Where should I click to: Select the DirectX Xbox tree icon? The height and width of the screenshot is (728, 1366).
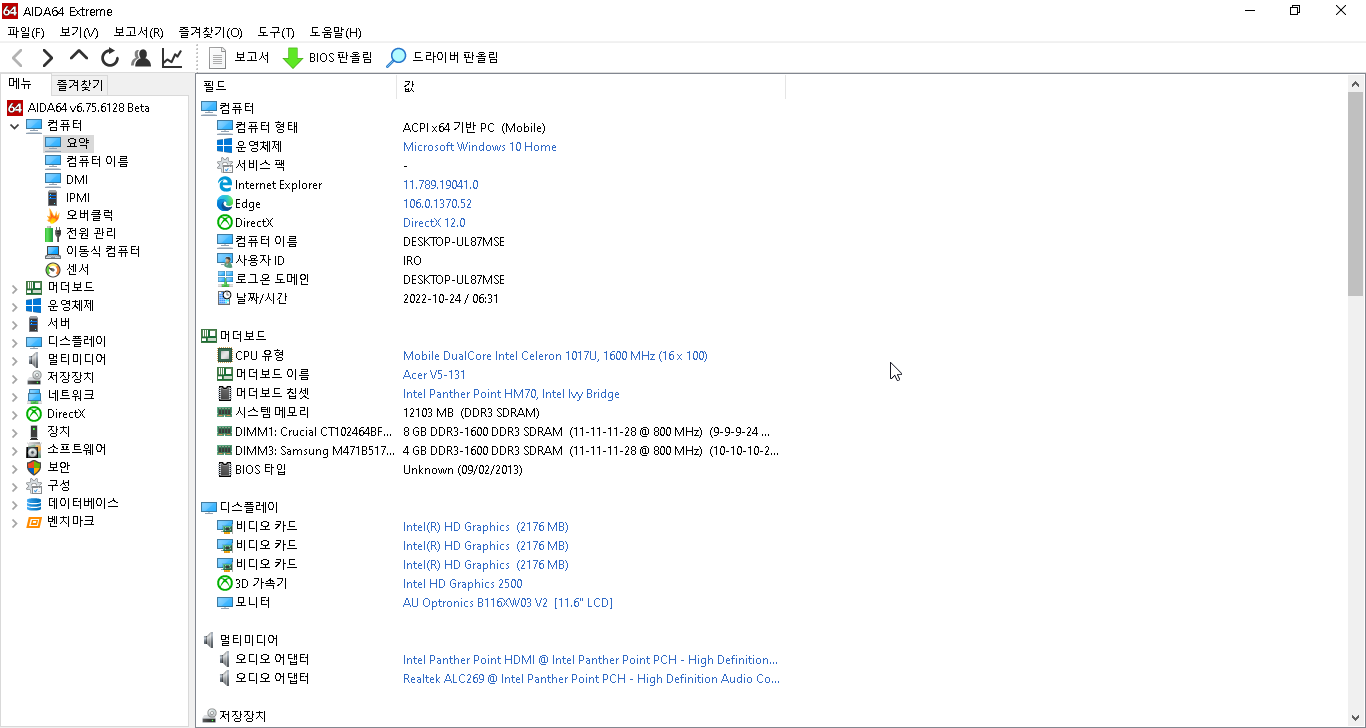tap(34, 413)
